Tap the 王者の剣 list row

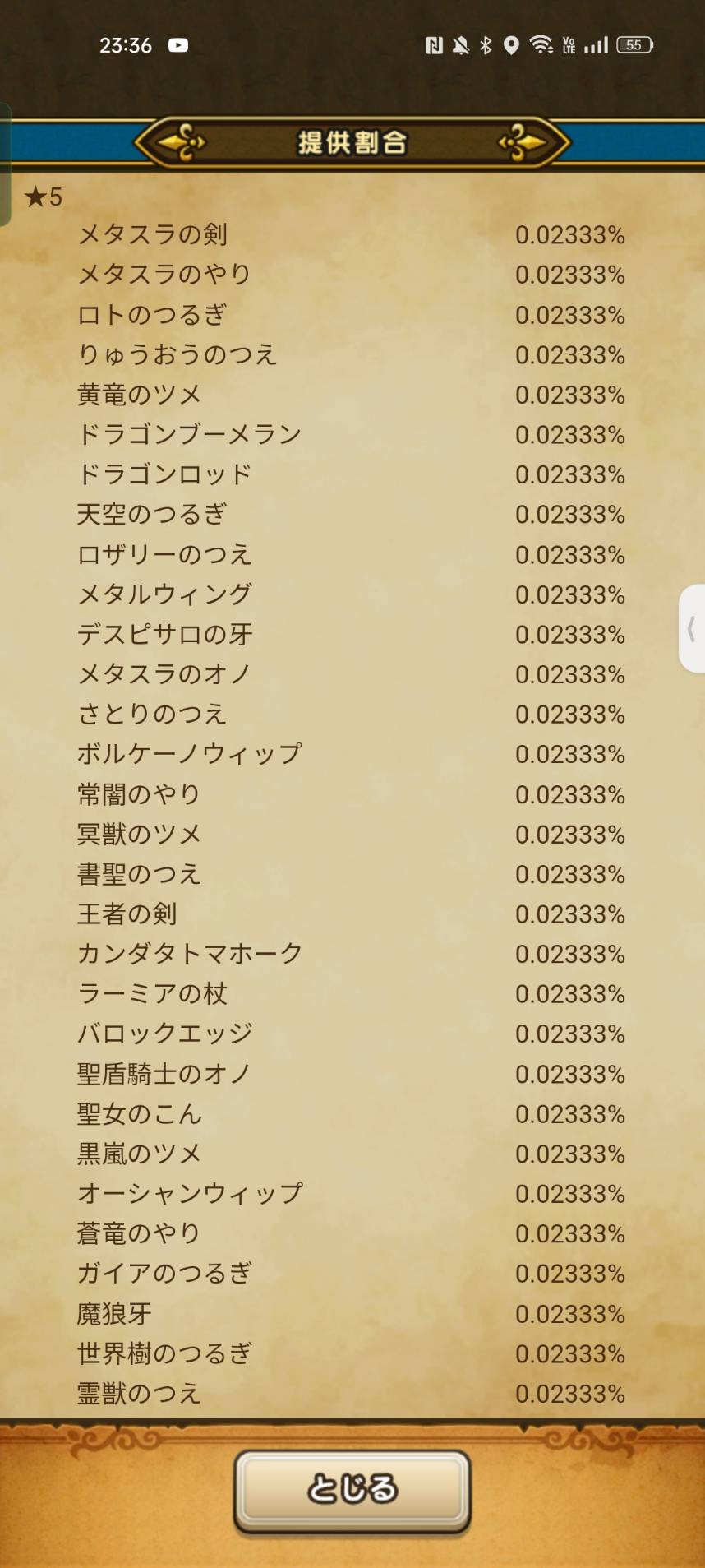pyautogui.click(x=127, y=914)
